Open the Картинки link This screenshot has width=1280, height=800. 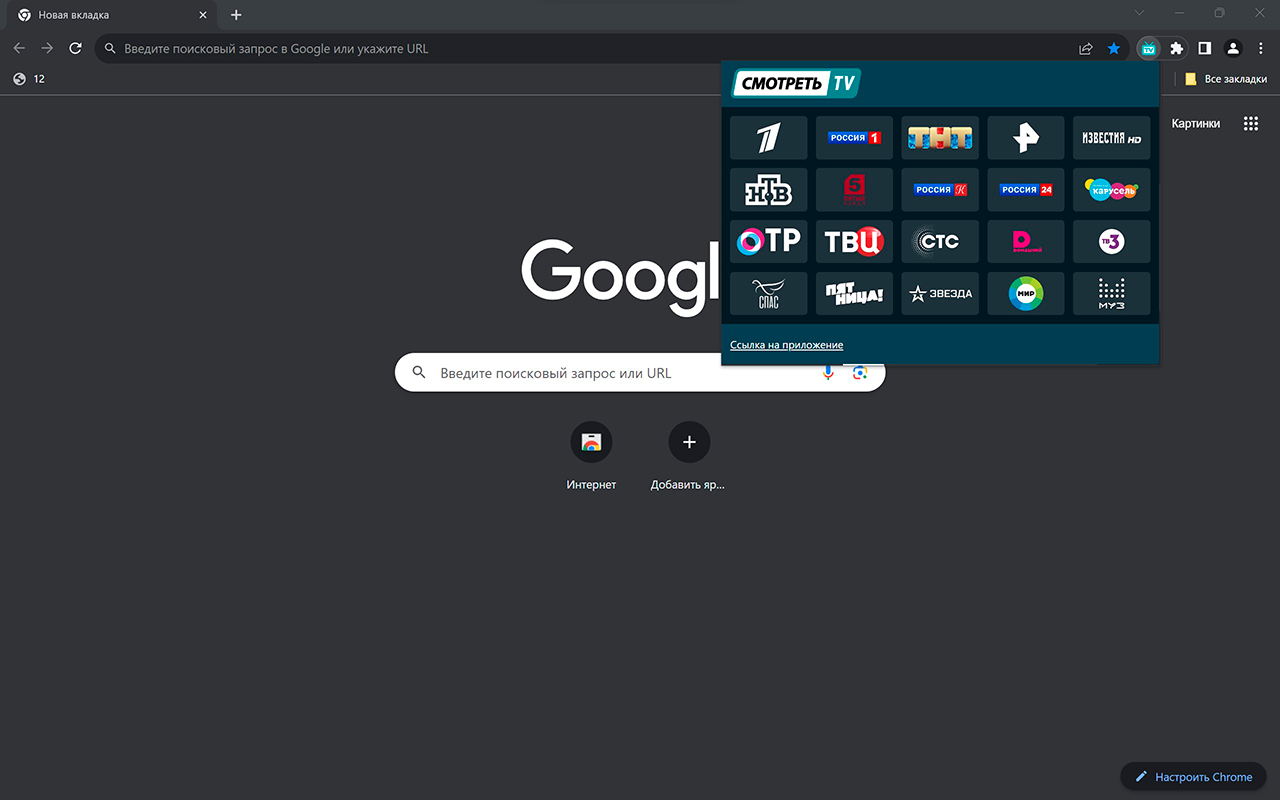1196,123
